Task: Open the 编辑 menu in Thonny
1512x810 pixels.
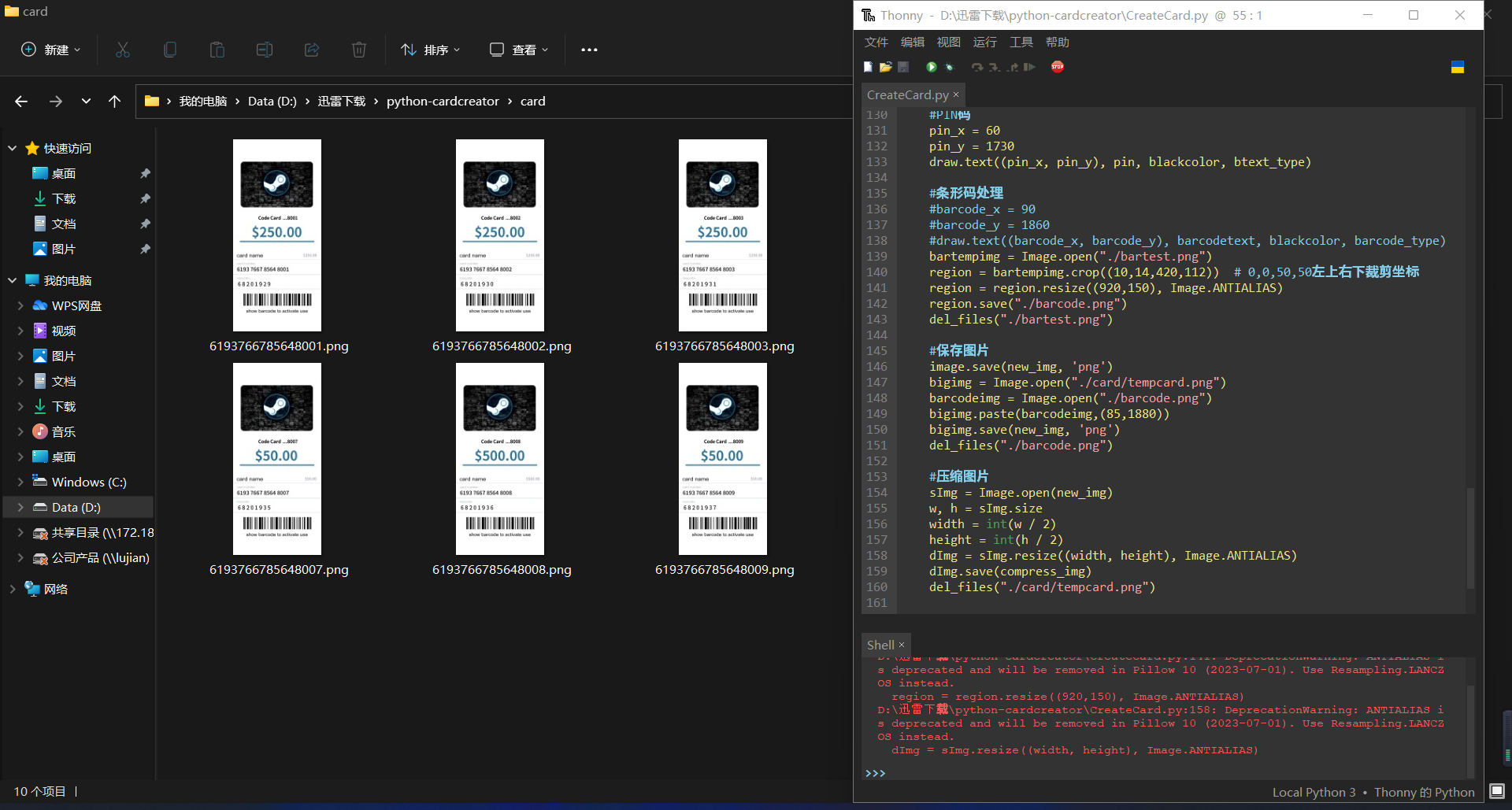Action: (913, 42)
